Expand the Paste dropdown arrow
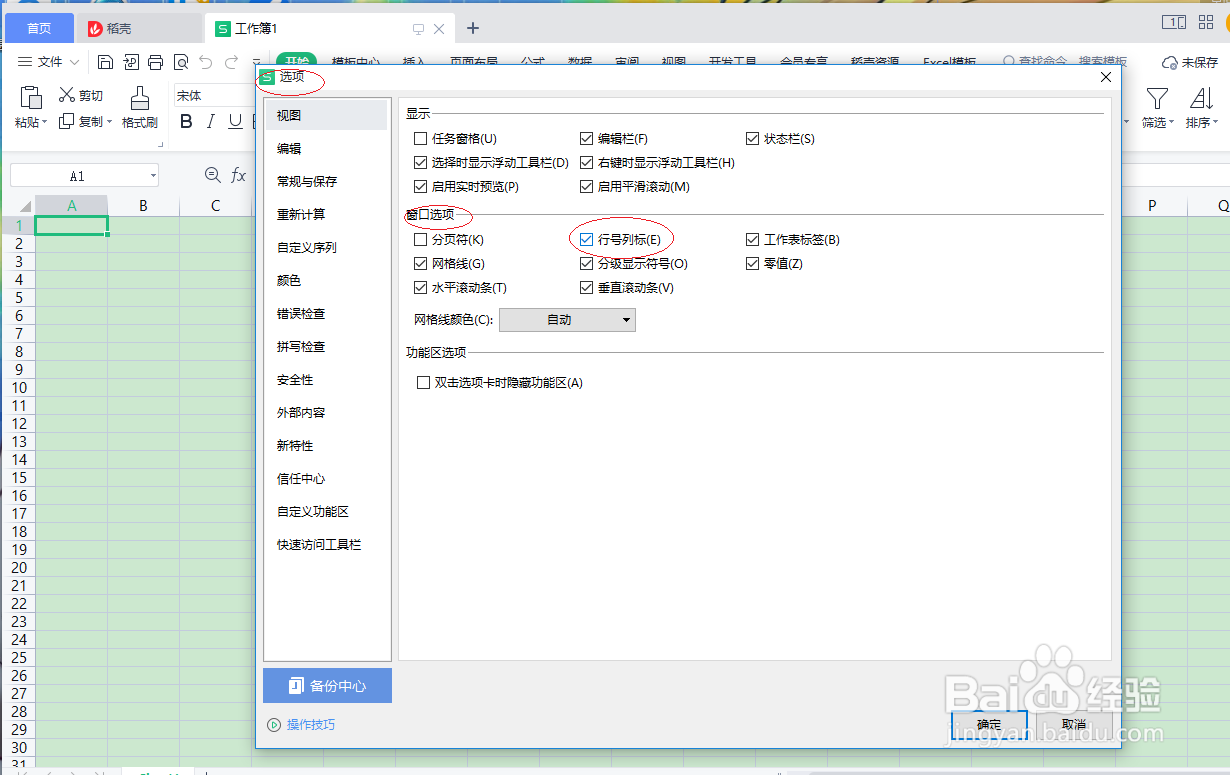 pyautogui.click(x=44, y=122)
